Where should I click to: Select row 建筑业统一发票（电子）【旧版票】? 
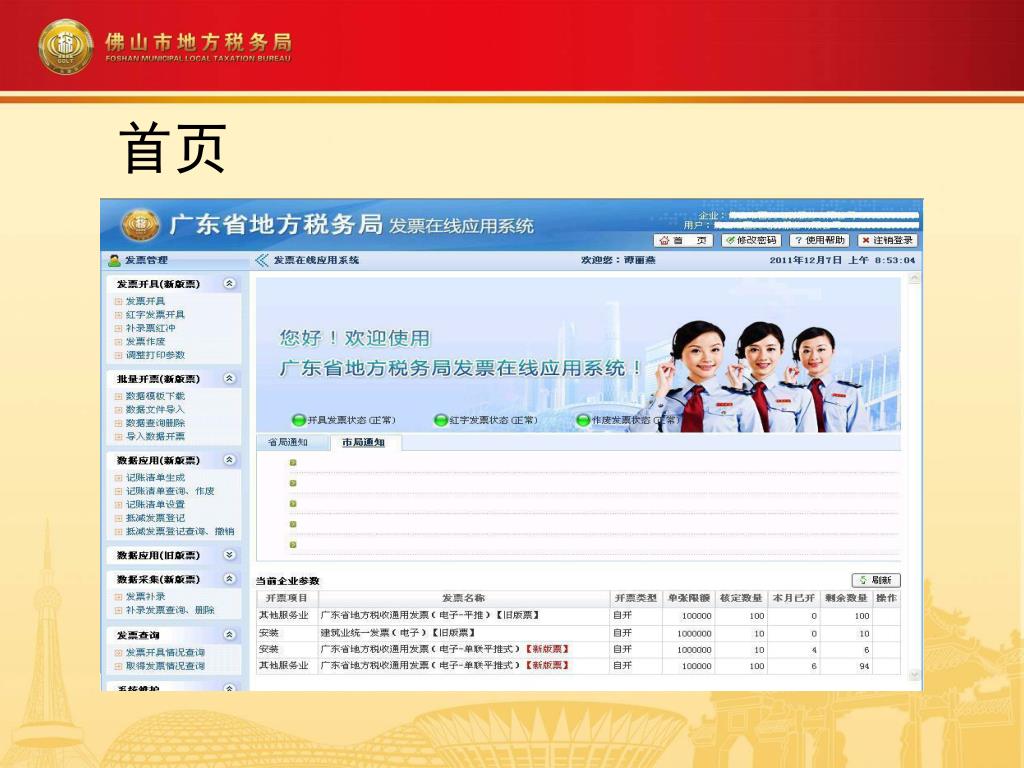pyautogui.click(x=578, y=633)
